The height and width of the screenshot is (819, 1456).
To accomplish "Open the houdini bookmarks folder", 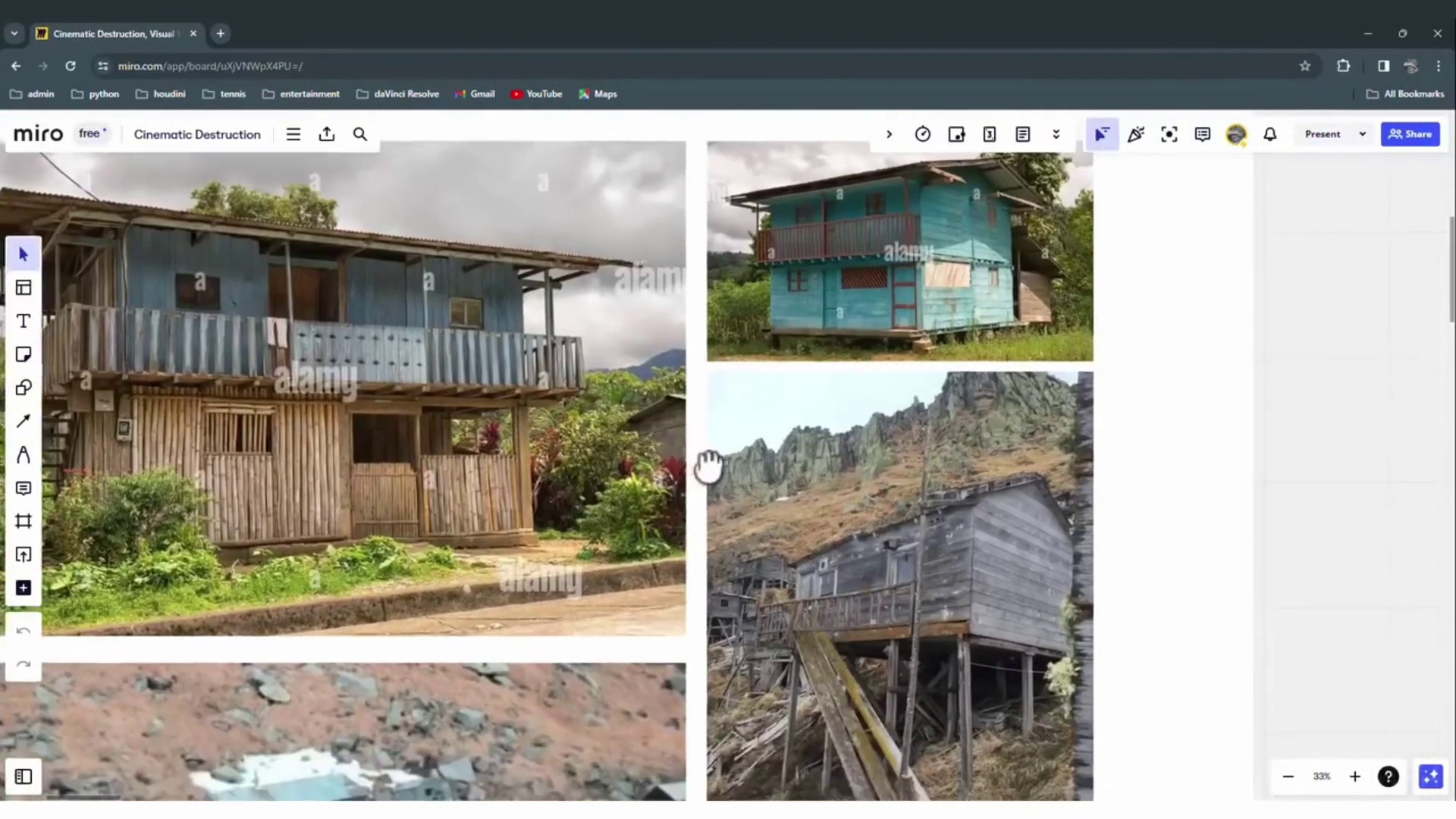I will point(161,94).
